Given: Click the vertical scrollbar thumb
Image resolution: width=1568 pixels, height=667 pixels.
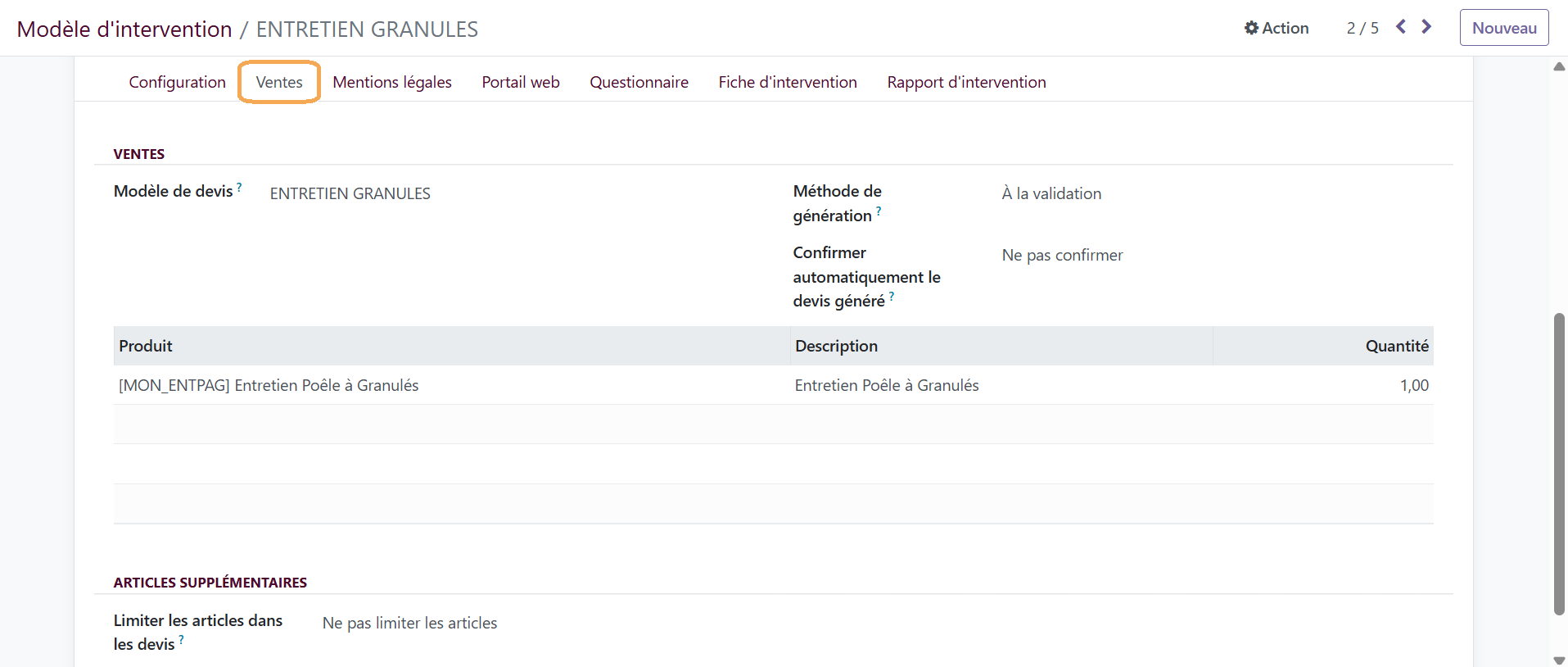Looking at the screenshot, I should pyautogui.click(x=1559, y=463).
